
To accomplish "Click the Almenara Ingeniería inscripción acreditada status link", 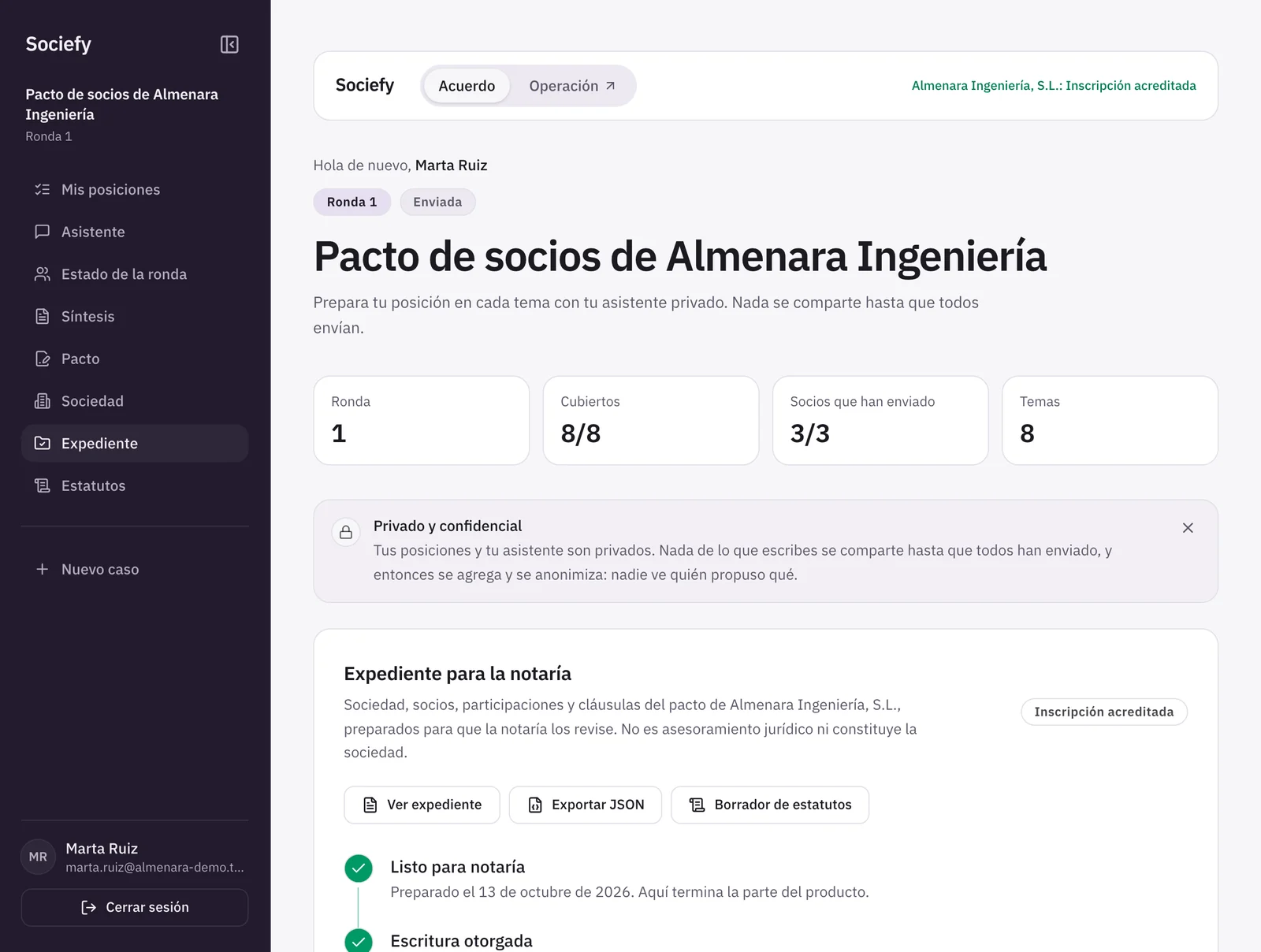I will pos(1054,86).
